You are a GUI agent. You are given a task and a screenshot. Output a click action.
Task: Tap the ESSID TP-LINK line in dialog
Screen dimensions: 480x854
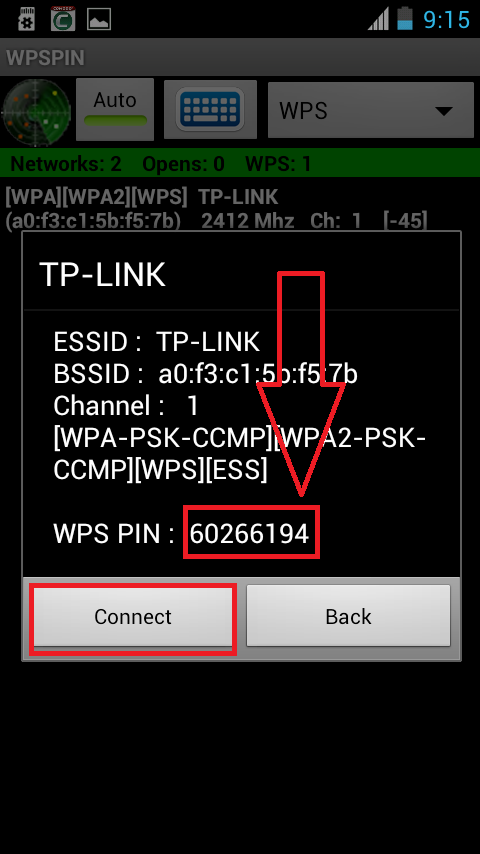point(156,342)
